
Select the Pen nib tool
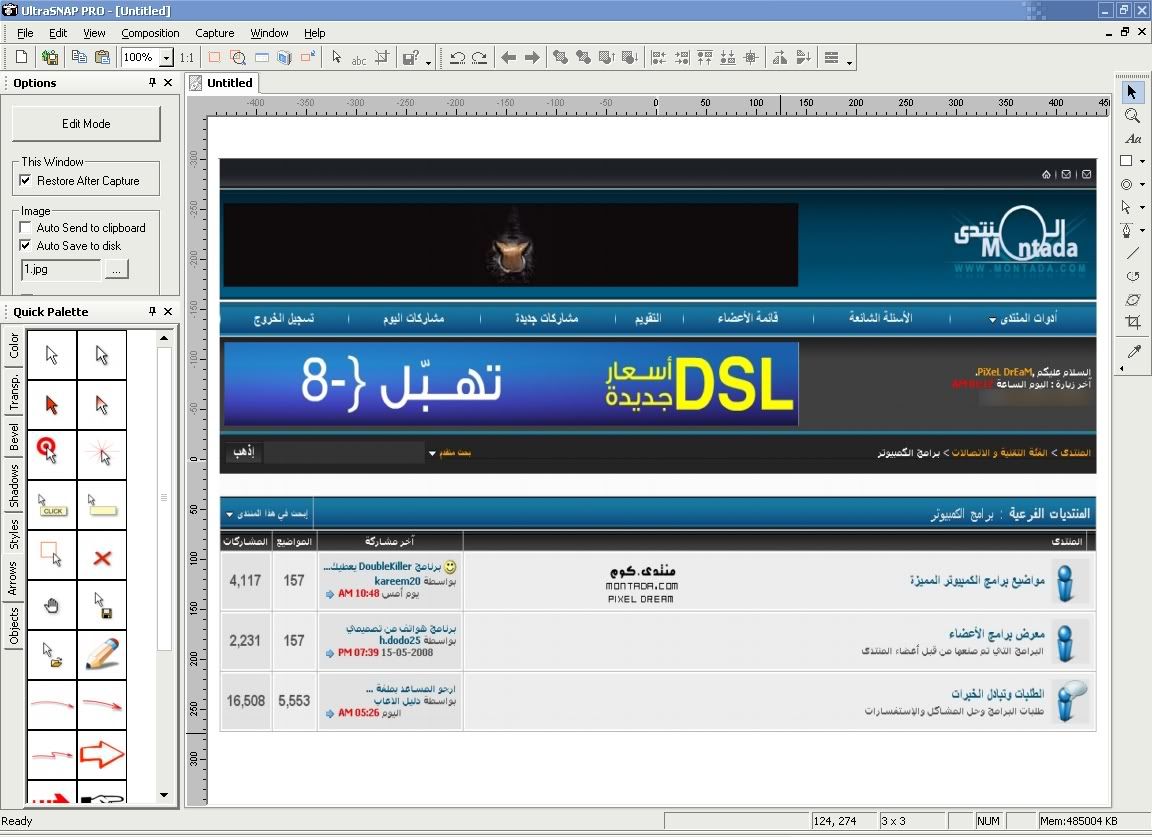pos(1127,230)
